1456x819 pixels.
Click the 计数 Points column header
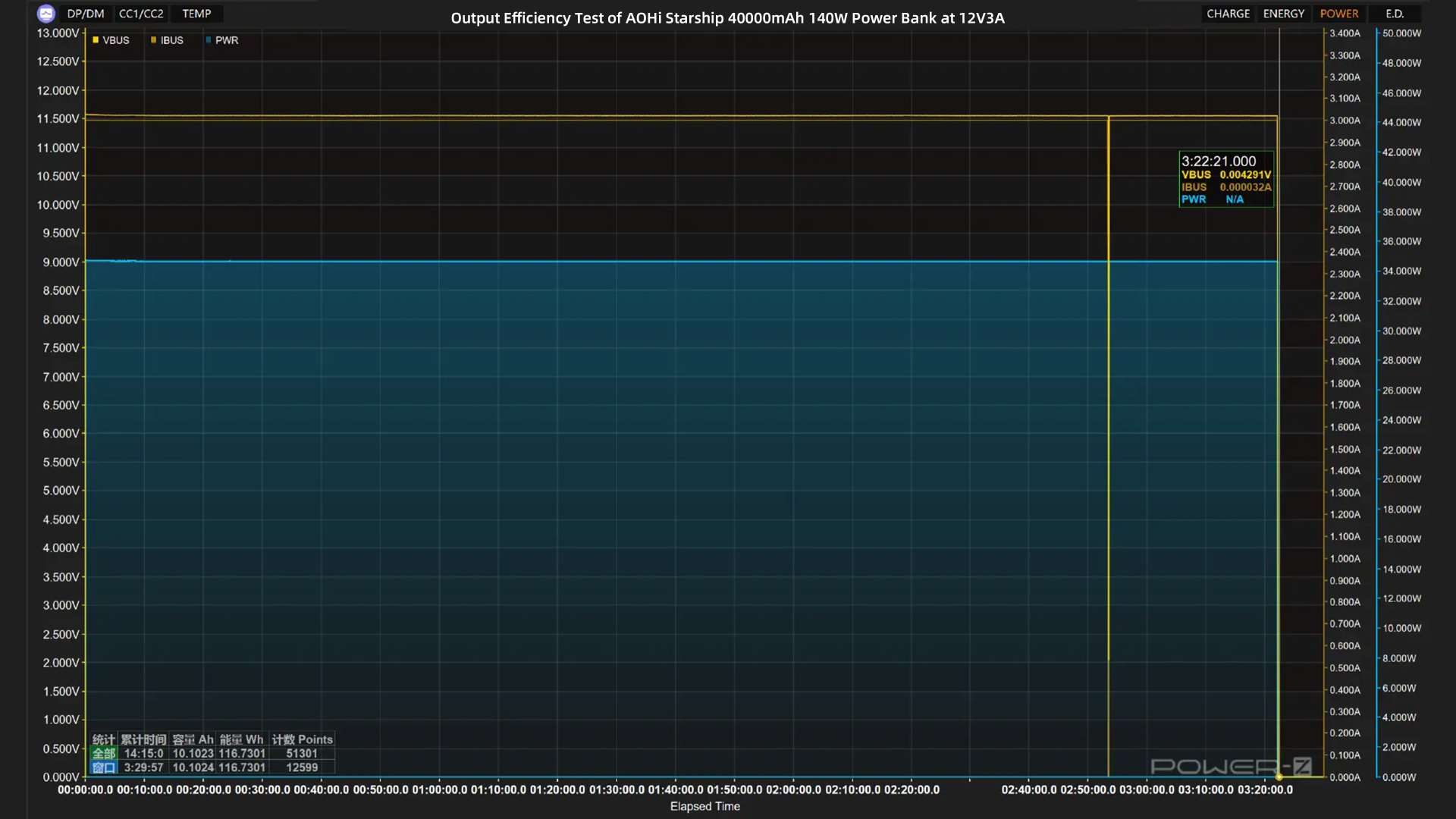pos(302,739)
